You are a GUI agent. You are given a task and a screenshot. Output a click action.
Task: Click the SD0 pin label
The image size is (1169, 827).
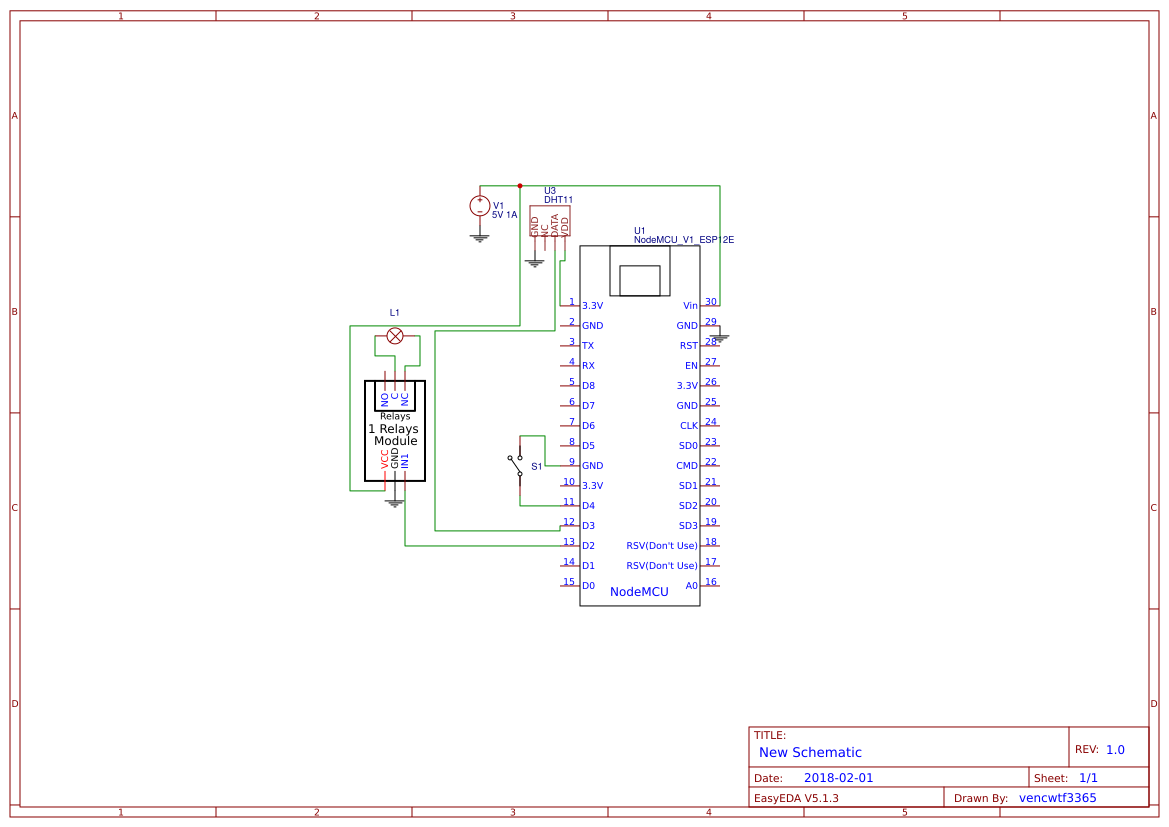tap(688, 446)
